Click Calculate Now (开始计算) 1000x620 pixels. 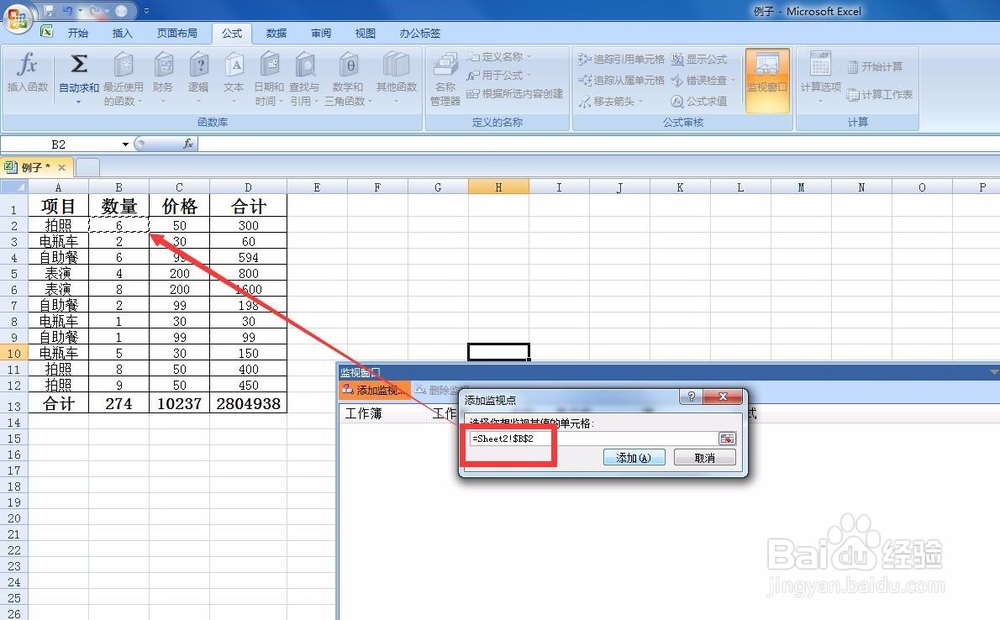pyautogui.click(x=875, y=67)
